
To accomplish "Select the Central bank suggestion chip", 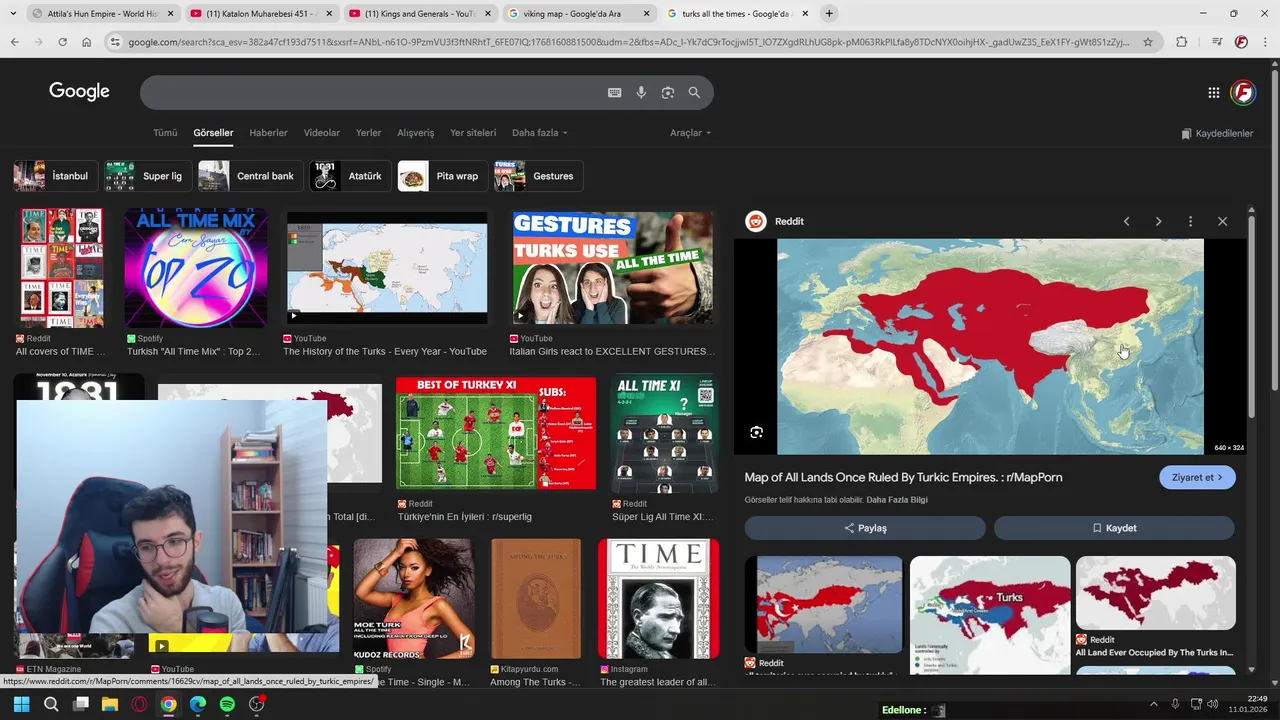I will [251, 176].
